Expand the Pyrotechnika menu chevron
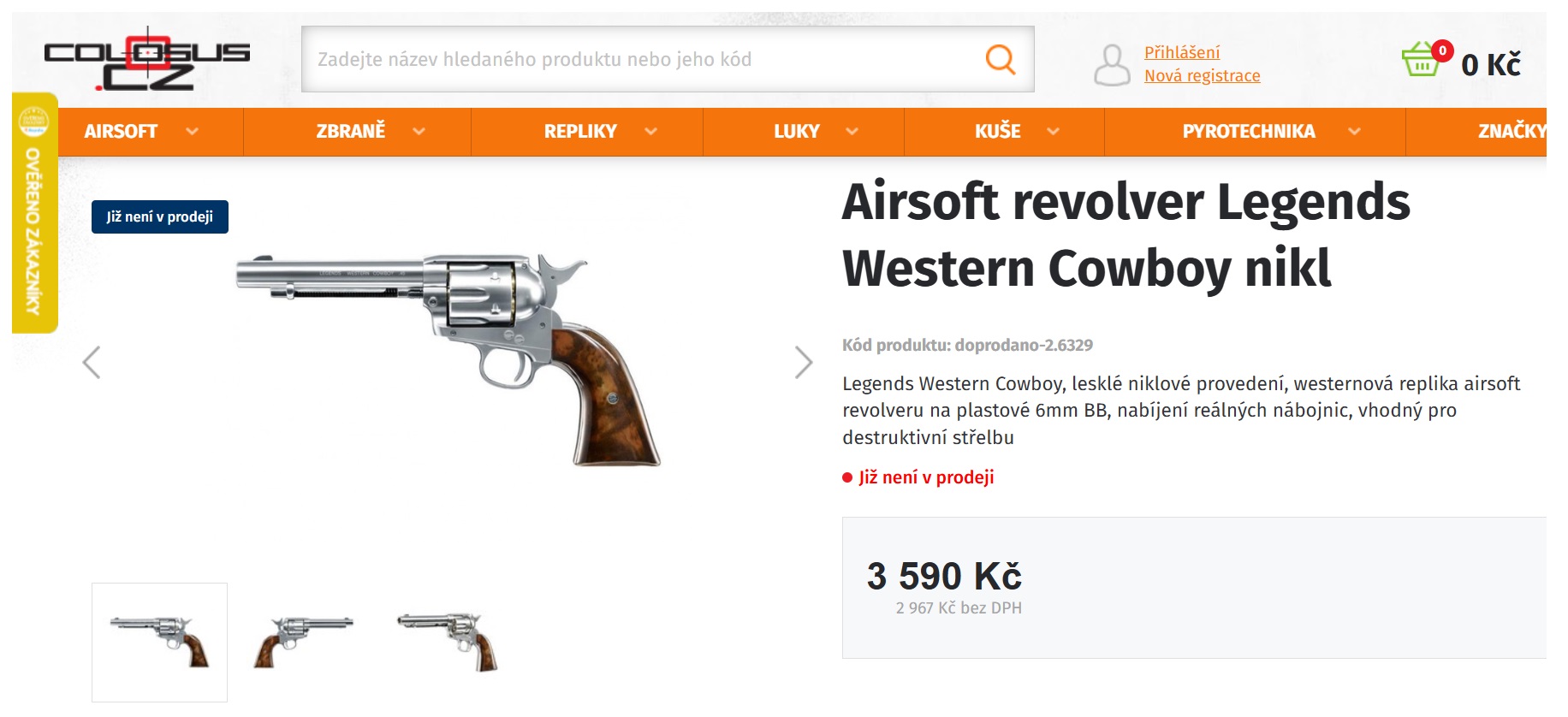Image resolution: width=1568 pixels, height=717 pixels. 1354,132
